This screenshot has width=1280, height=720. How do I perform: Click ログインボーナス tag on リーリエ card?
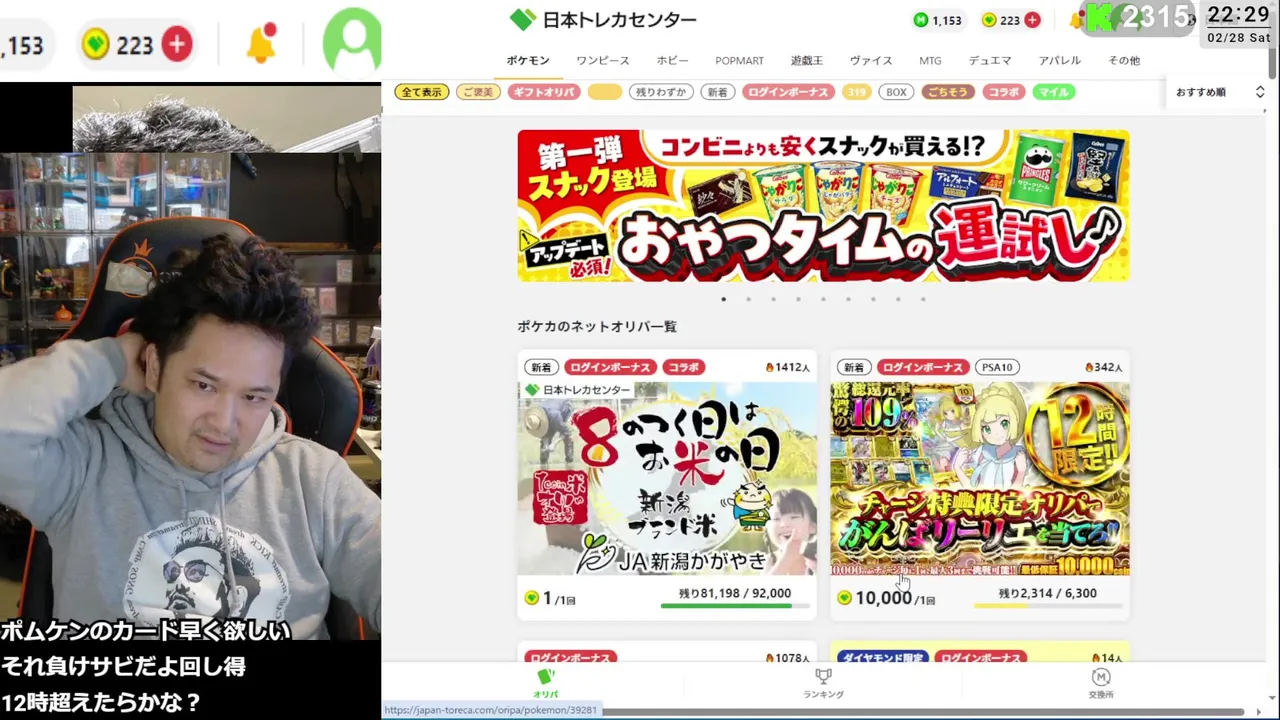[922, 367]
